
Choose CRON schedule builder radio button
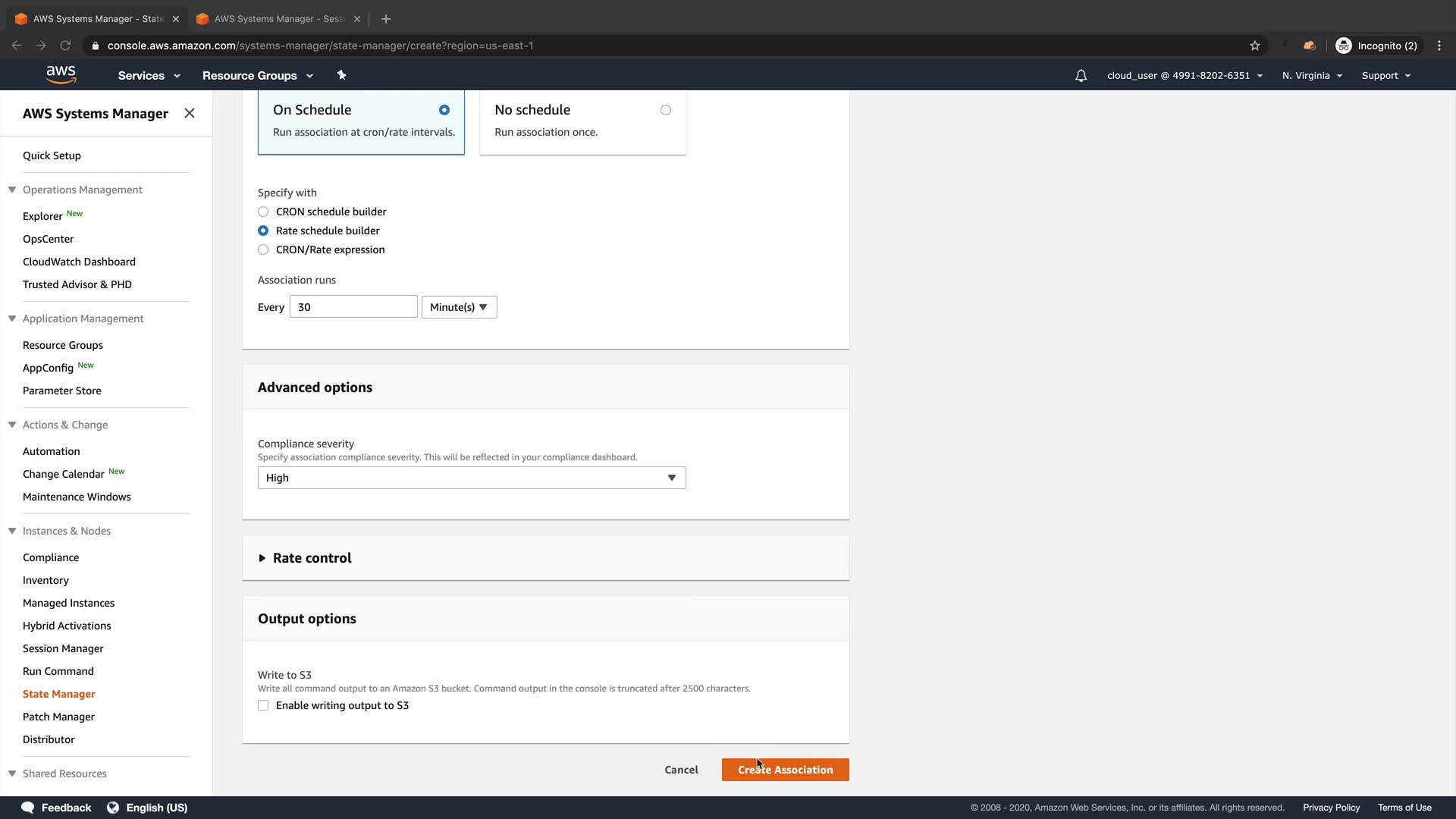point(263,212)
